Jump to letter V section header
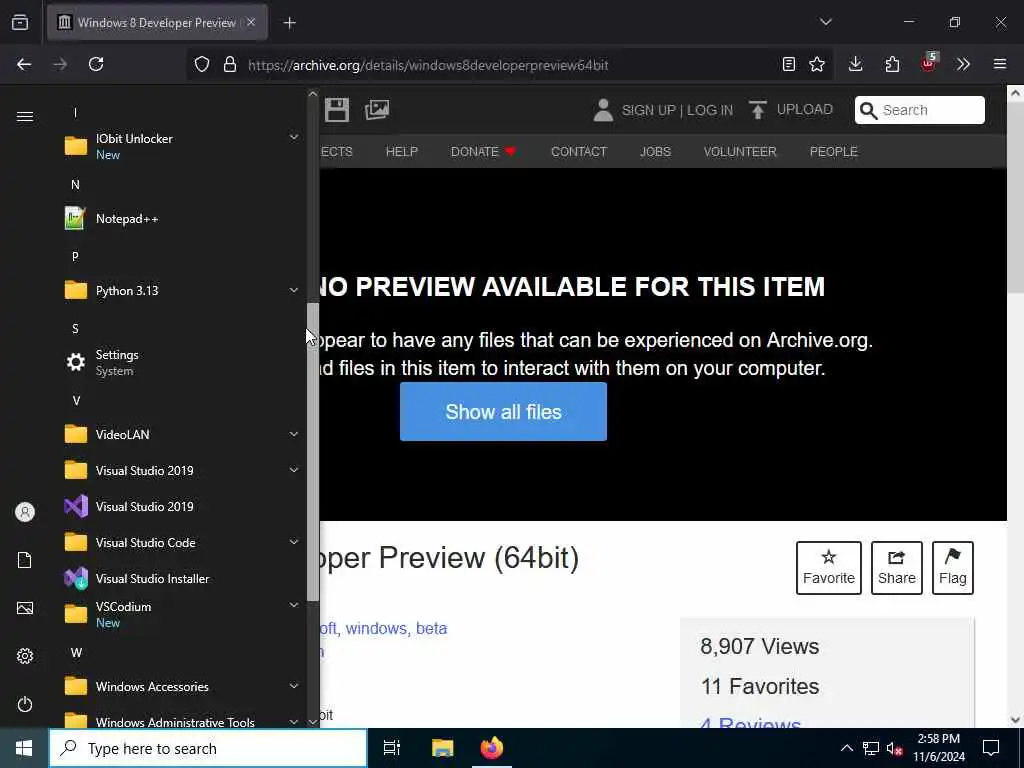 (76, 400)
